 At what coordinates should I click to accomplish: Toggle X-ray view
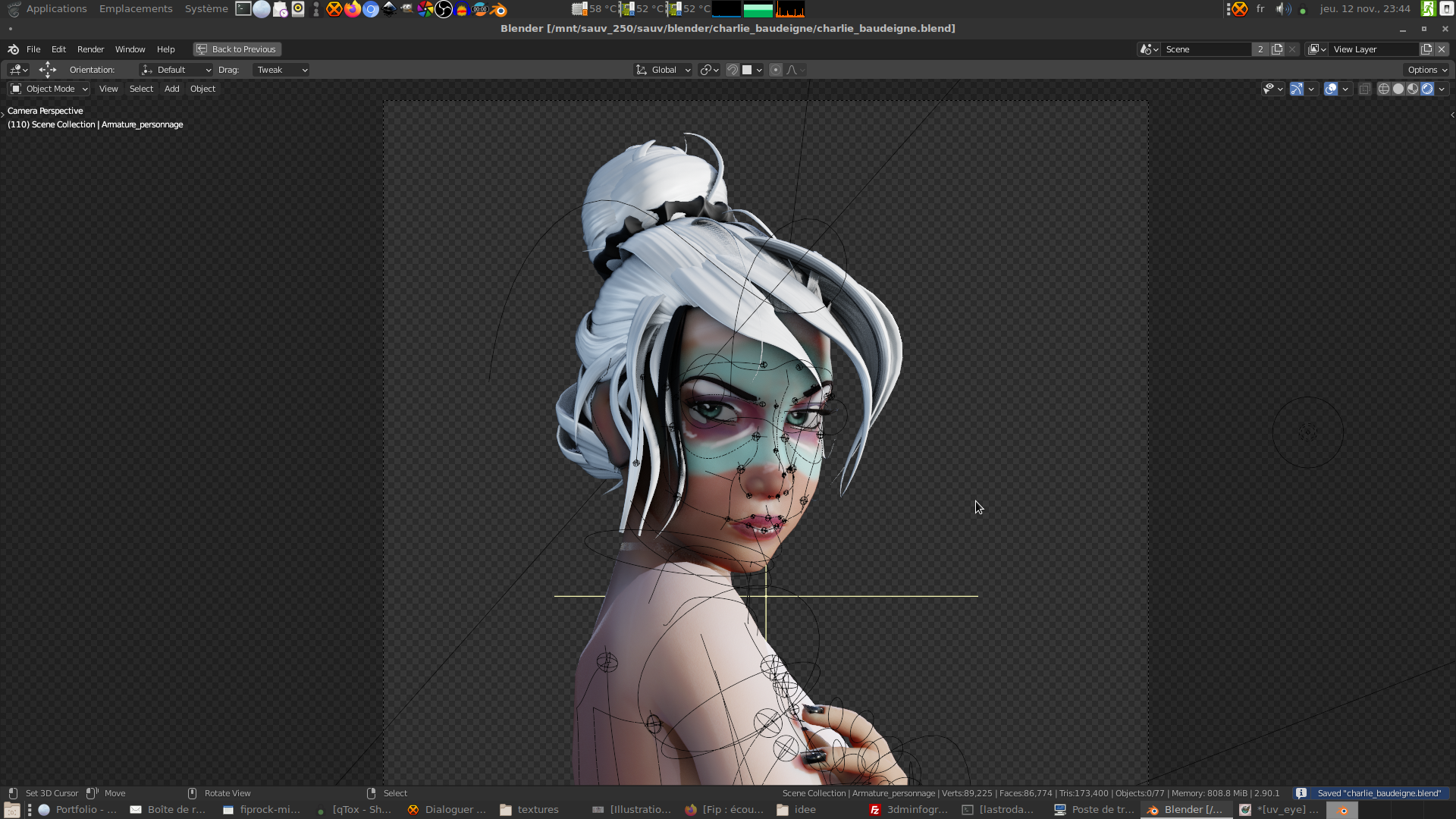pyautogui.click(x=1364, y=89)
